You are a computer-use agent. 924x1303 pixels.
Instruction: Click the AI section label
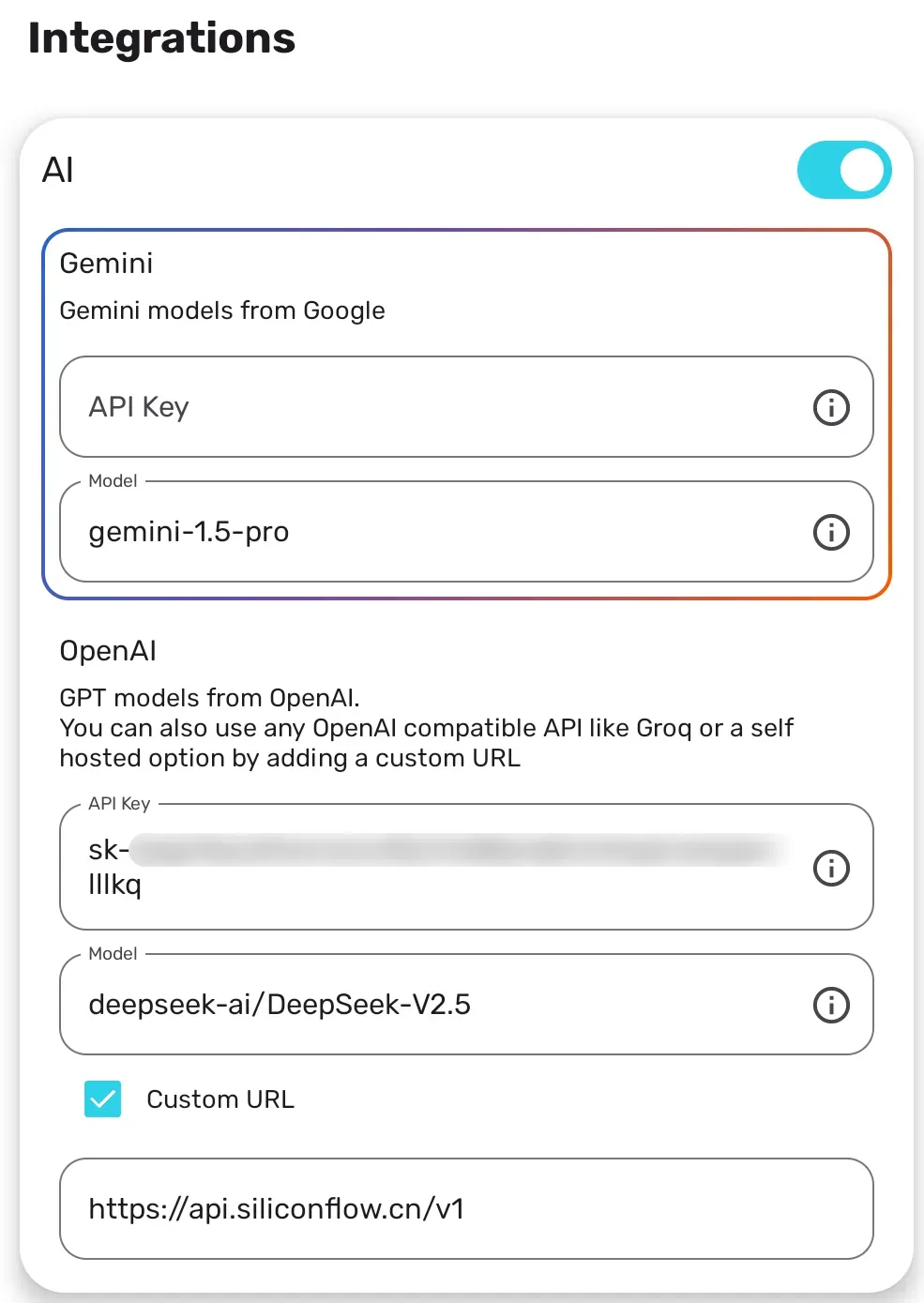point(58,170)
